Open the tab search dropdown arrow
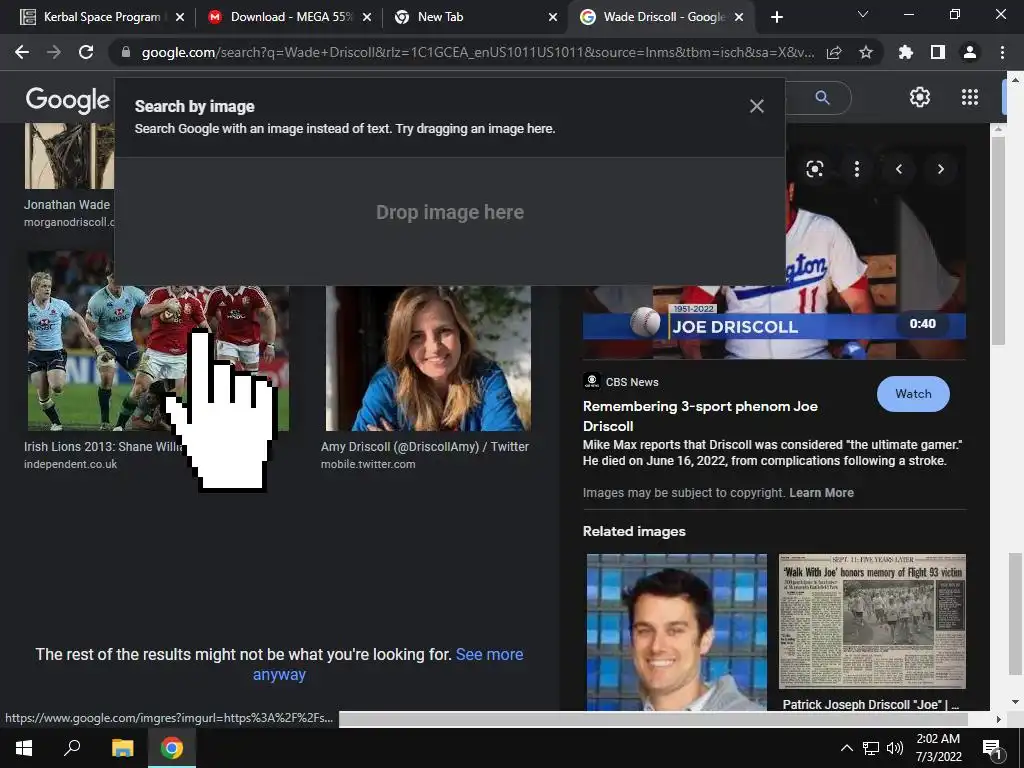 [x=863, y=14]
